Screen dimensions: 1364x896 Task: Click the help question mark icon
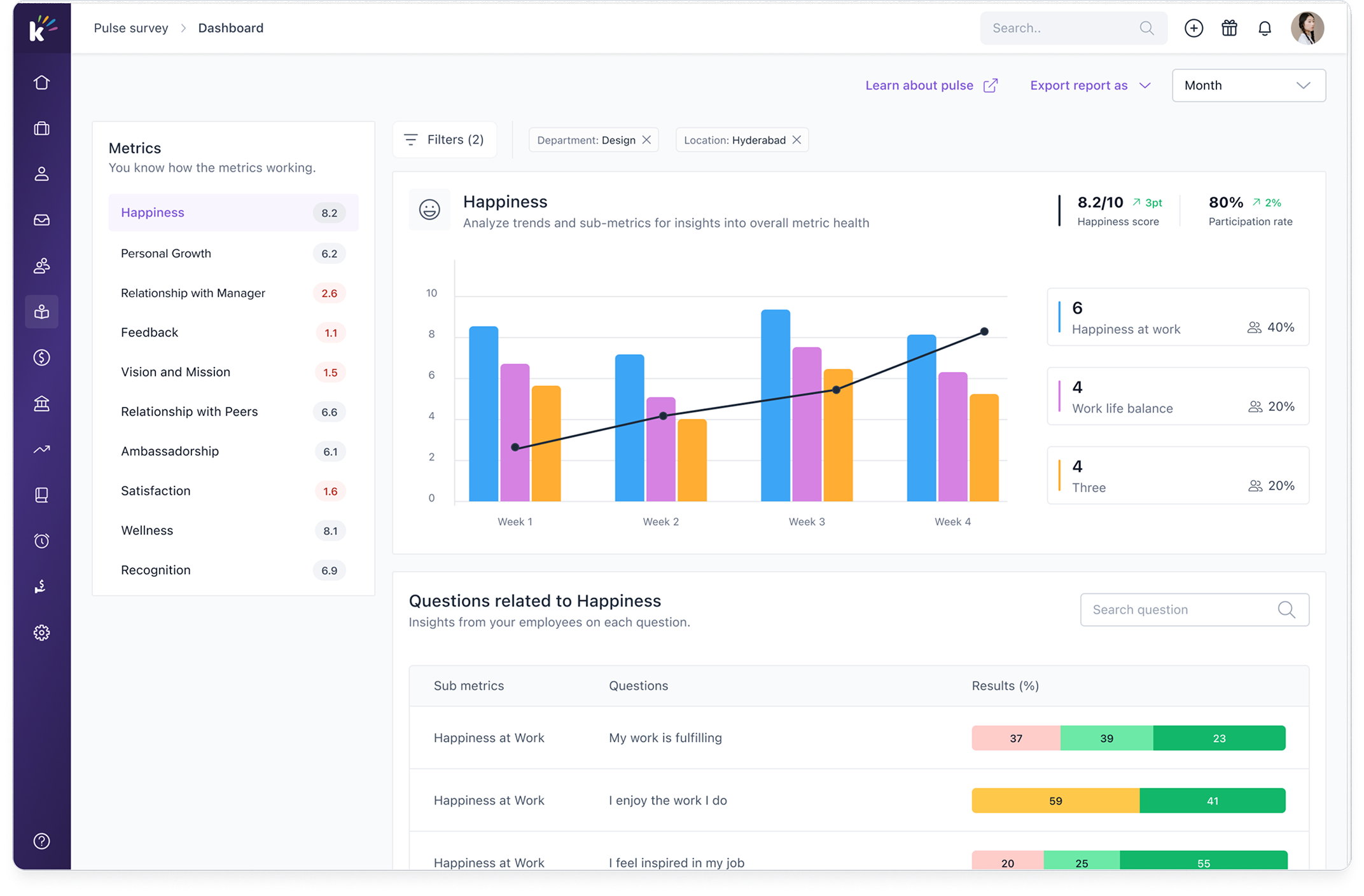coord(41,841)
